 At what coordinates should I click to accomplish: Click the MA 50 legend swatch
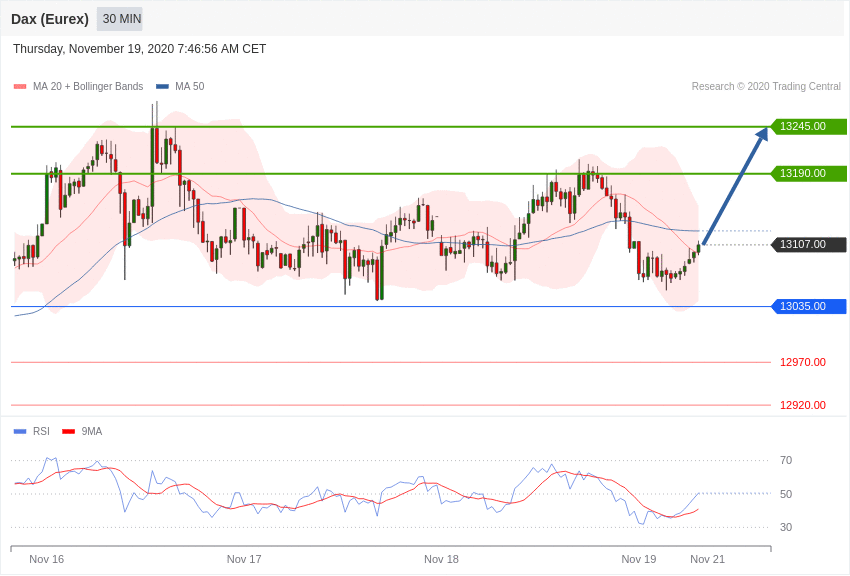coord(162,86)
